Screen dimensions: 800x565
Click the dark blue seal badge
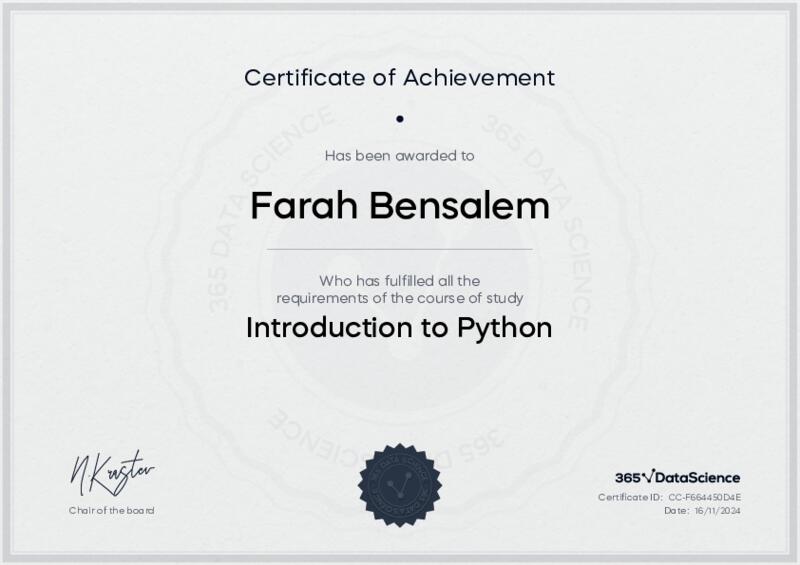(x=400, y=485)
